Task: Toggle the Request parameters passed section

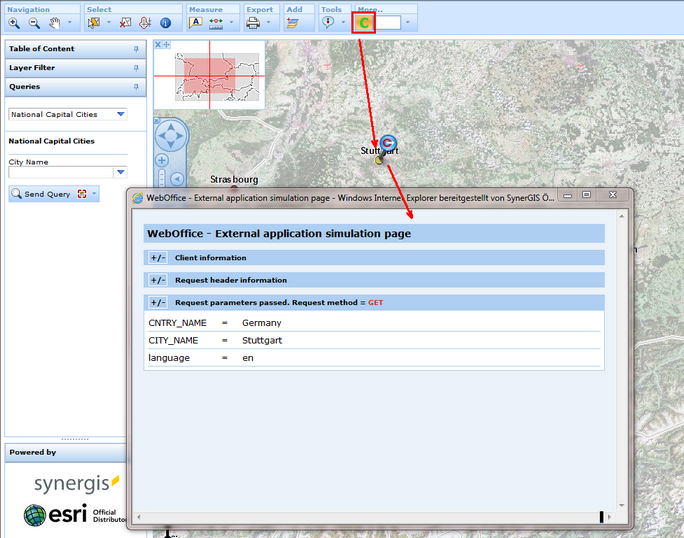Action: (157, 302)
